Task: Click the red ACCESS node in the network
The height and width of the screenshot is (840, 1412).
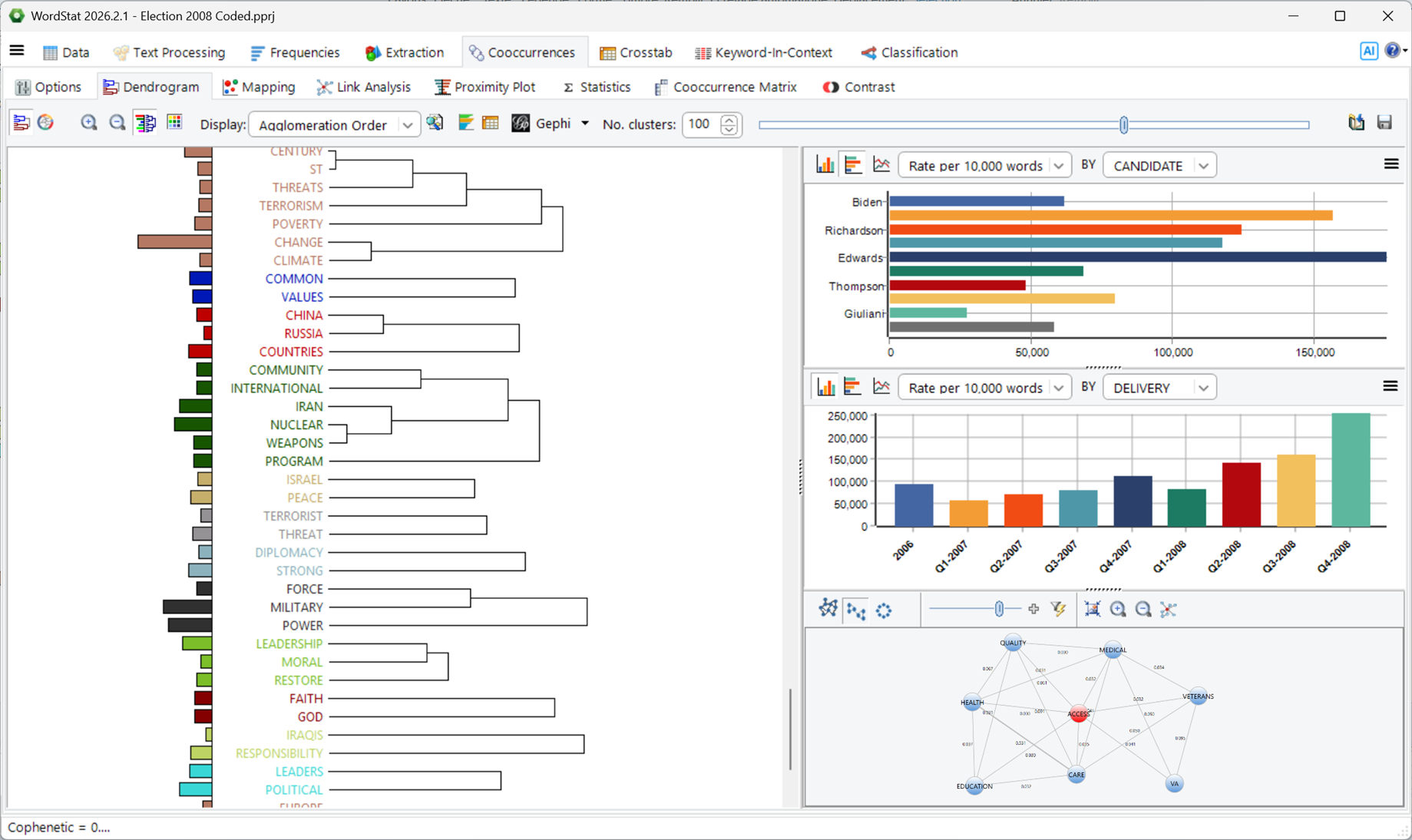Action: click(x=1078, y=713)
